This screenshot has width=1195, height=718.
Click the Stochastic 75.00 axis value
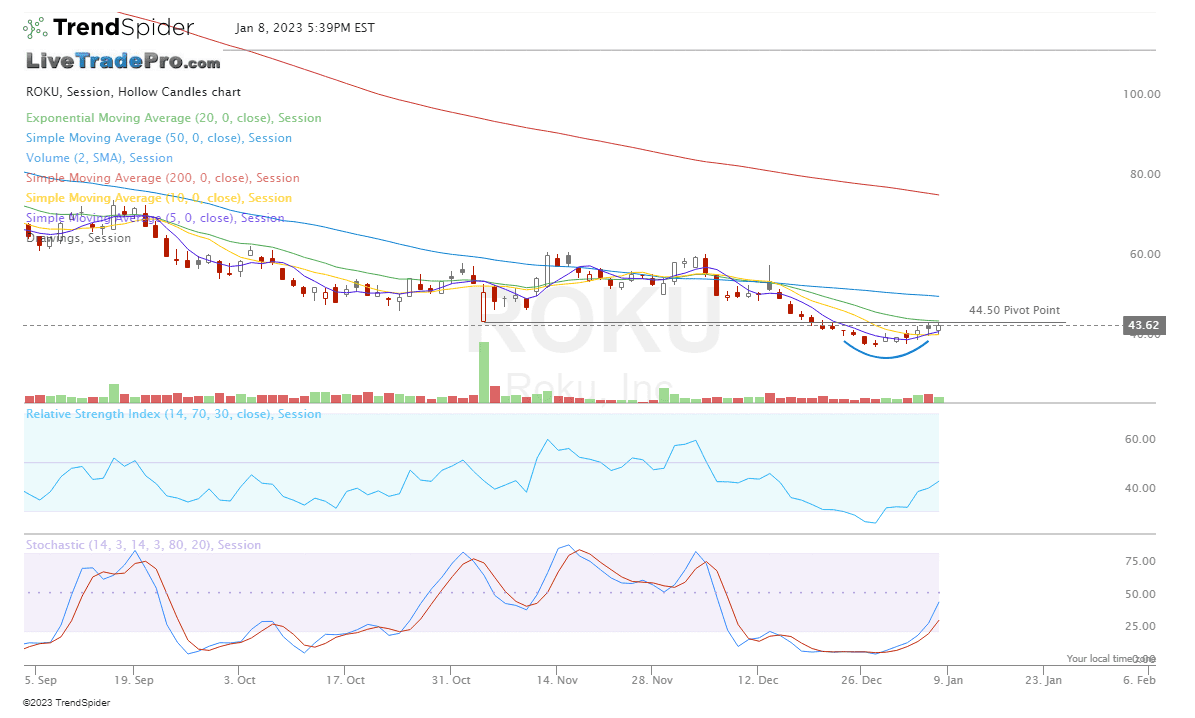[1140, 561]
